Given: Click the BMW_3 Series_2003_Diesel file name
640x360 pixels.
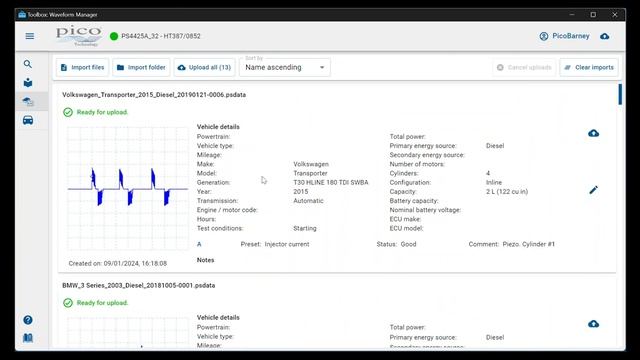Looking at the screenshot, I should click(138, 285).
